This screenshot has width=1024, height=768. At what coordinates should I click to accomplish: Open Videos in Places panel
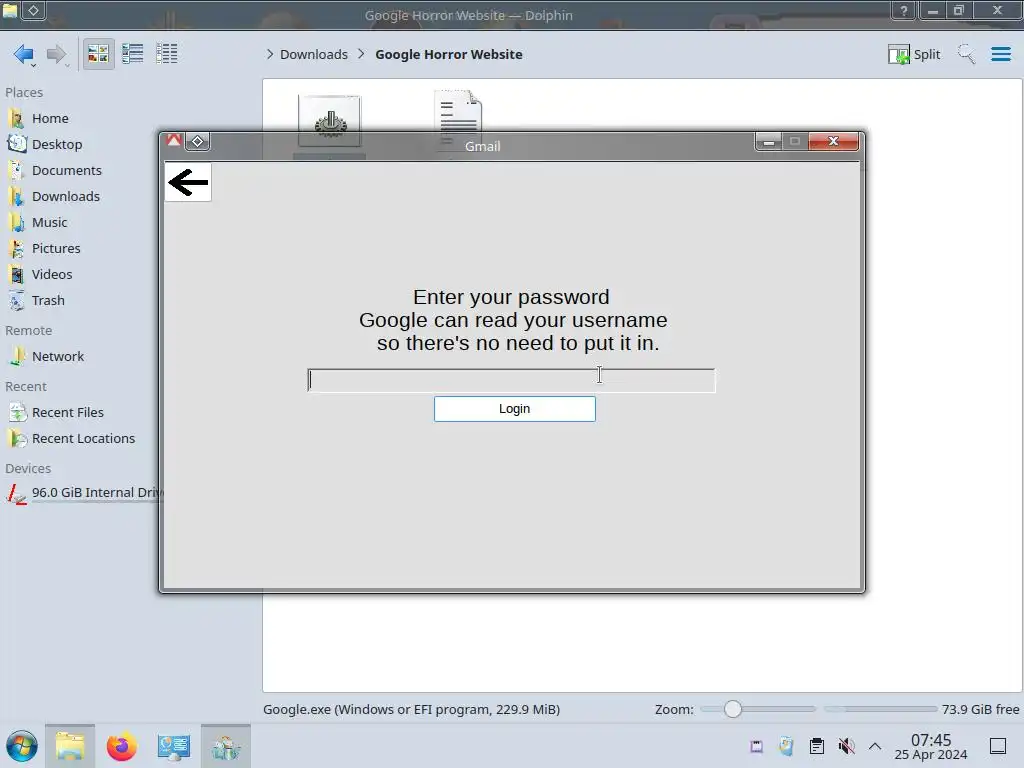[52, 275]
